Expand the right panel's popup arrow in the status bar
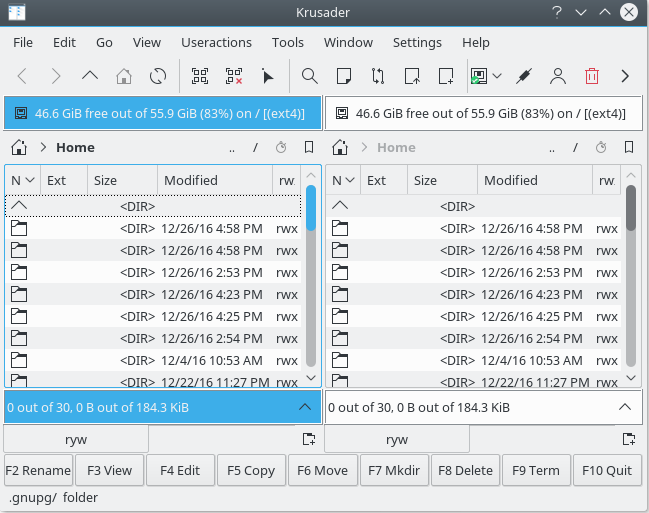Viewport: 649px width, 513px height. (x=625, y=407)
